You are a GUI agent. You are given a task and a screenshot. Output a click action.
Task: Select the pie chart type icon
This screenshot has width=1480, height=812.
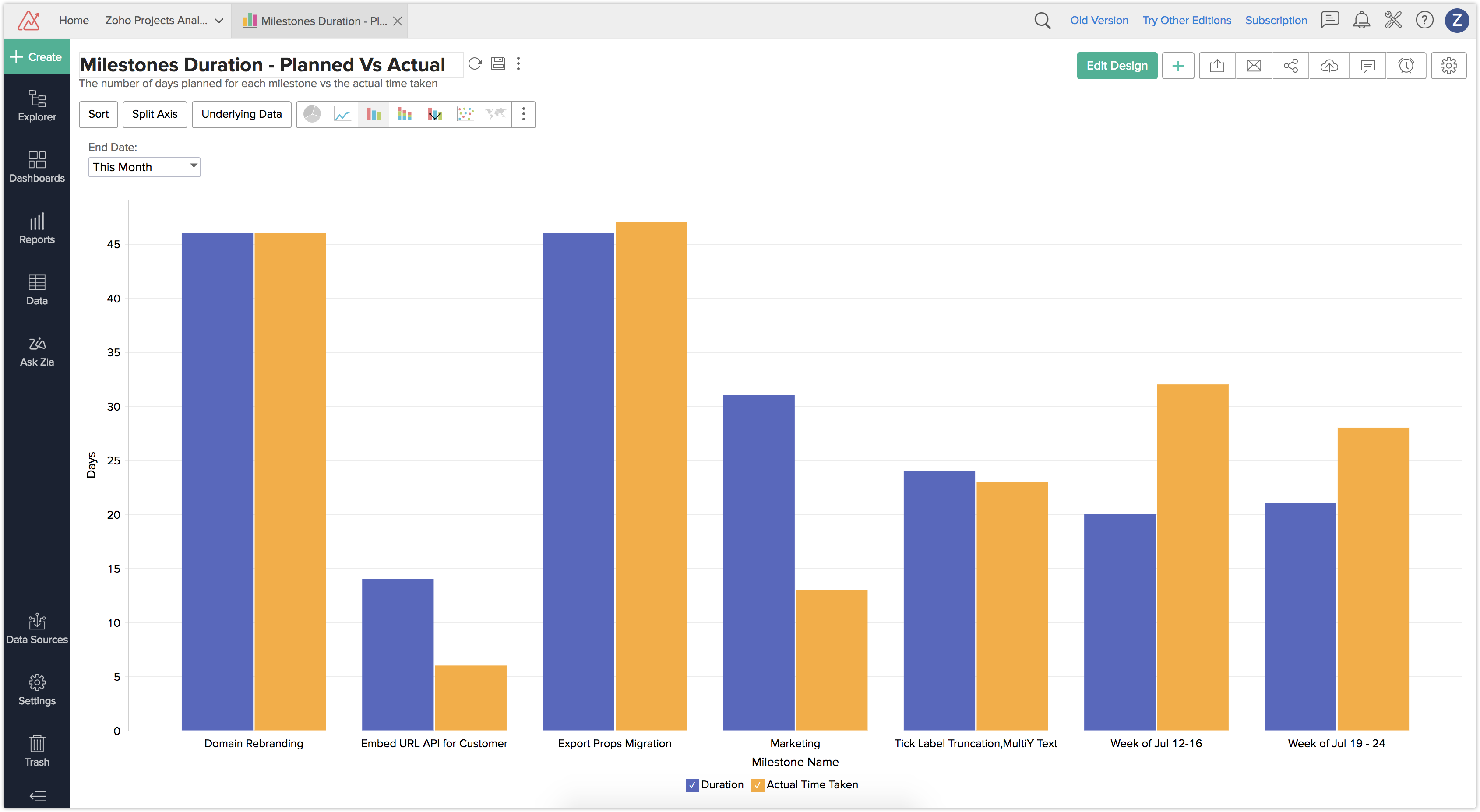click(x=312, y=114)
